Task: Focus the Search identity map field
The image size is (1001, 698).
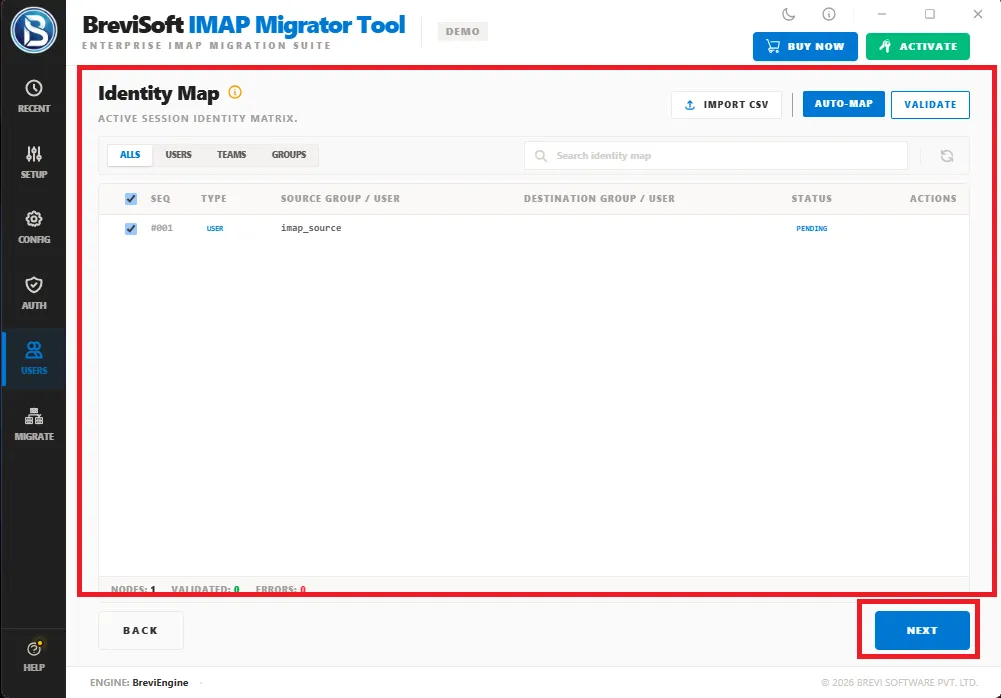Action: (x=716, y=156)
